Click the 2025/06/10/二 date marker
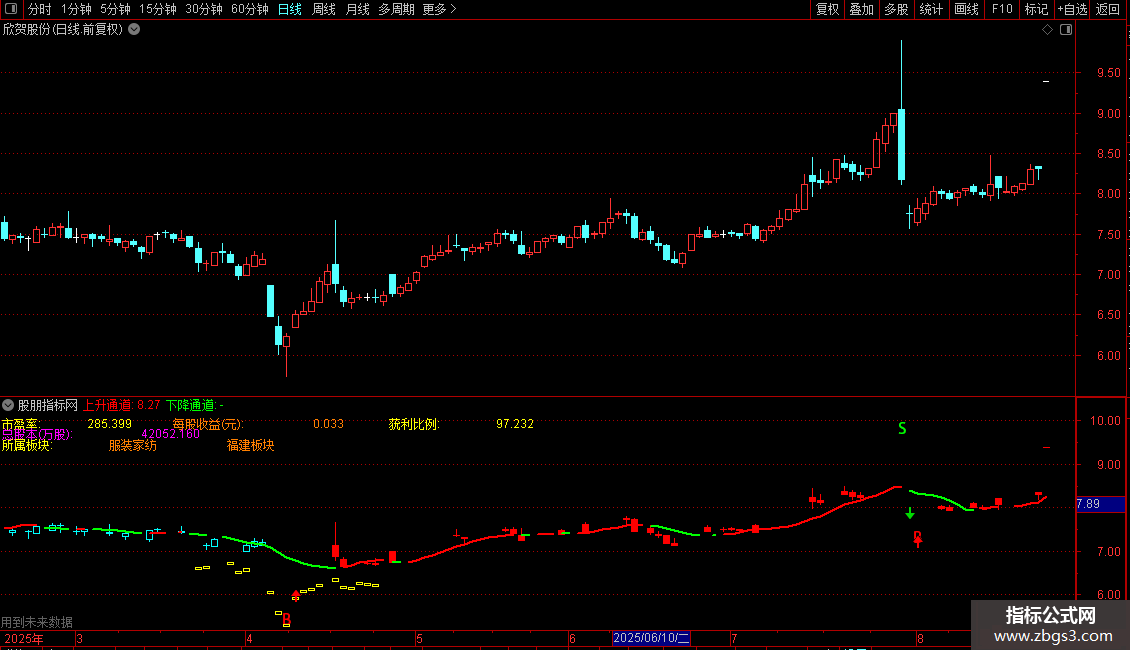The width and height of the screenshot is (1130, 650). (x=651, y=638)
